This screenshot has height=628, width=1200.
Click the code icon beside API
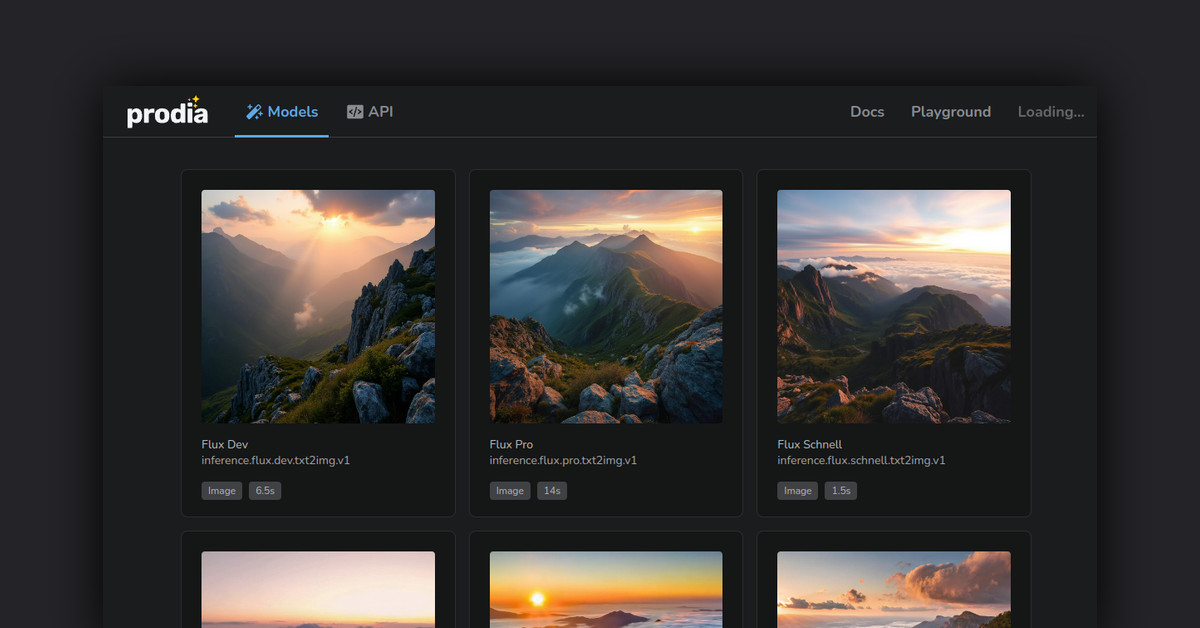click(355, 112)
